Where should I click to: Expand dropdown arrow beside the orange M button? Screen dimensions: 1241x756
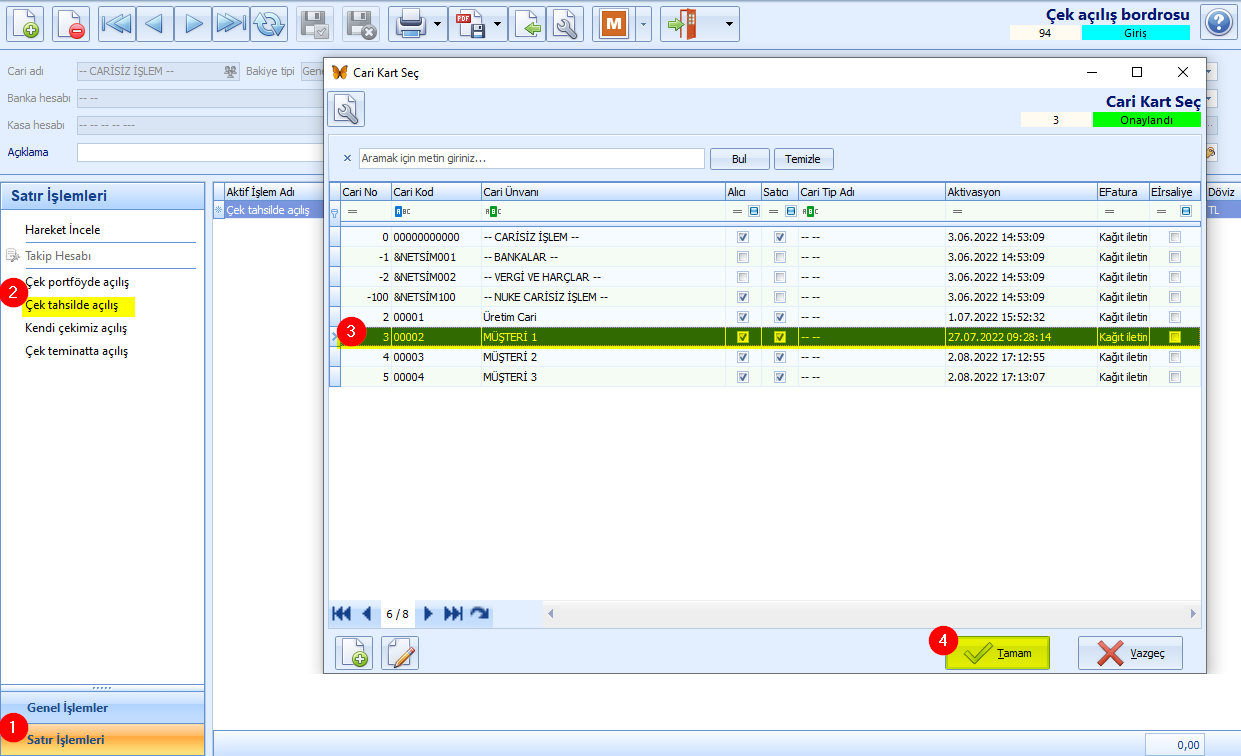point(644,23)
